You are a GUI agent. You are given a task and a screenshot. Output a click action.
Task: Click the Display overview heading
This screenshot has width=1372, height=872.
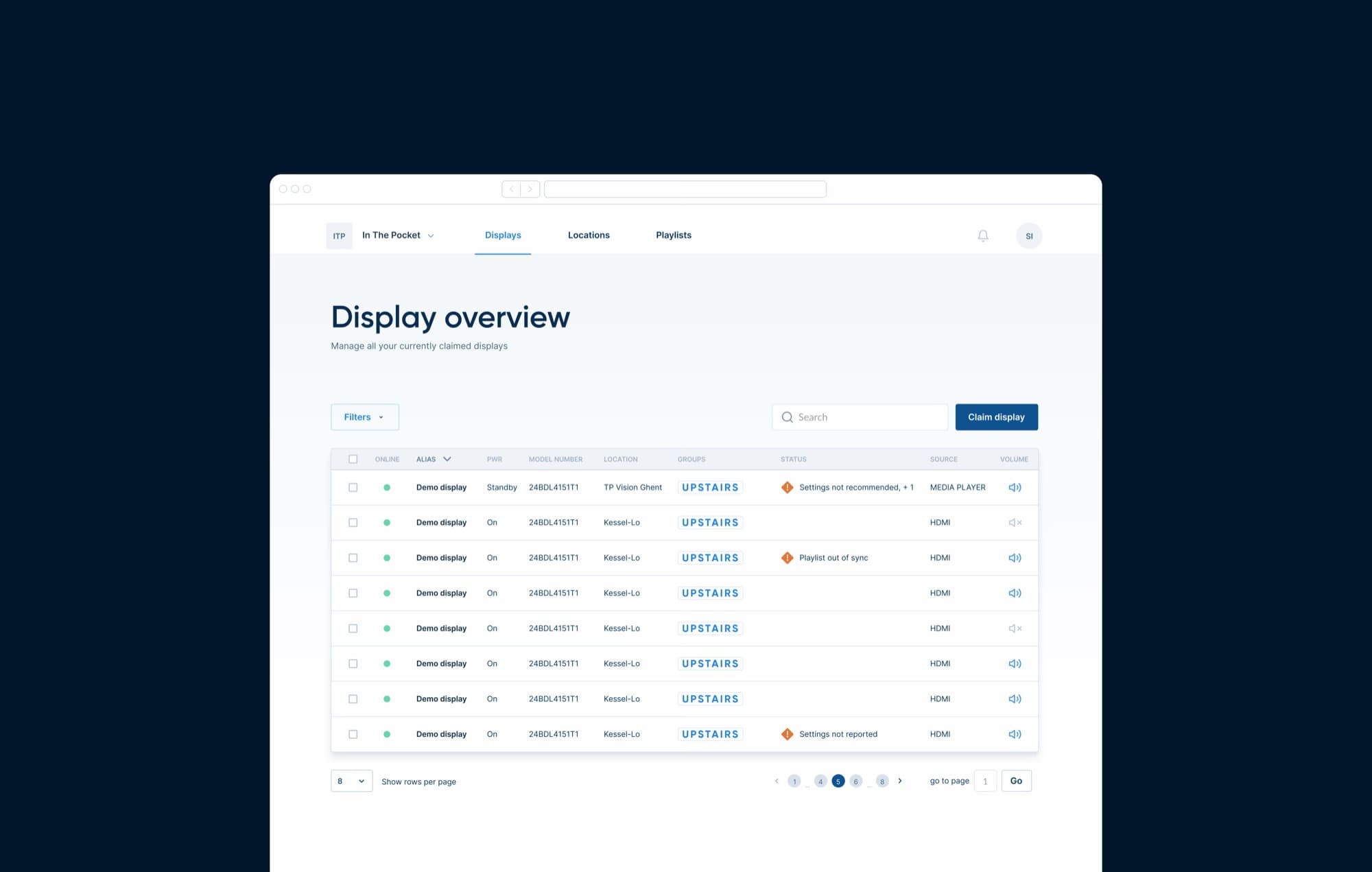click(451, 318)
